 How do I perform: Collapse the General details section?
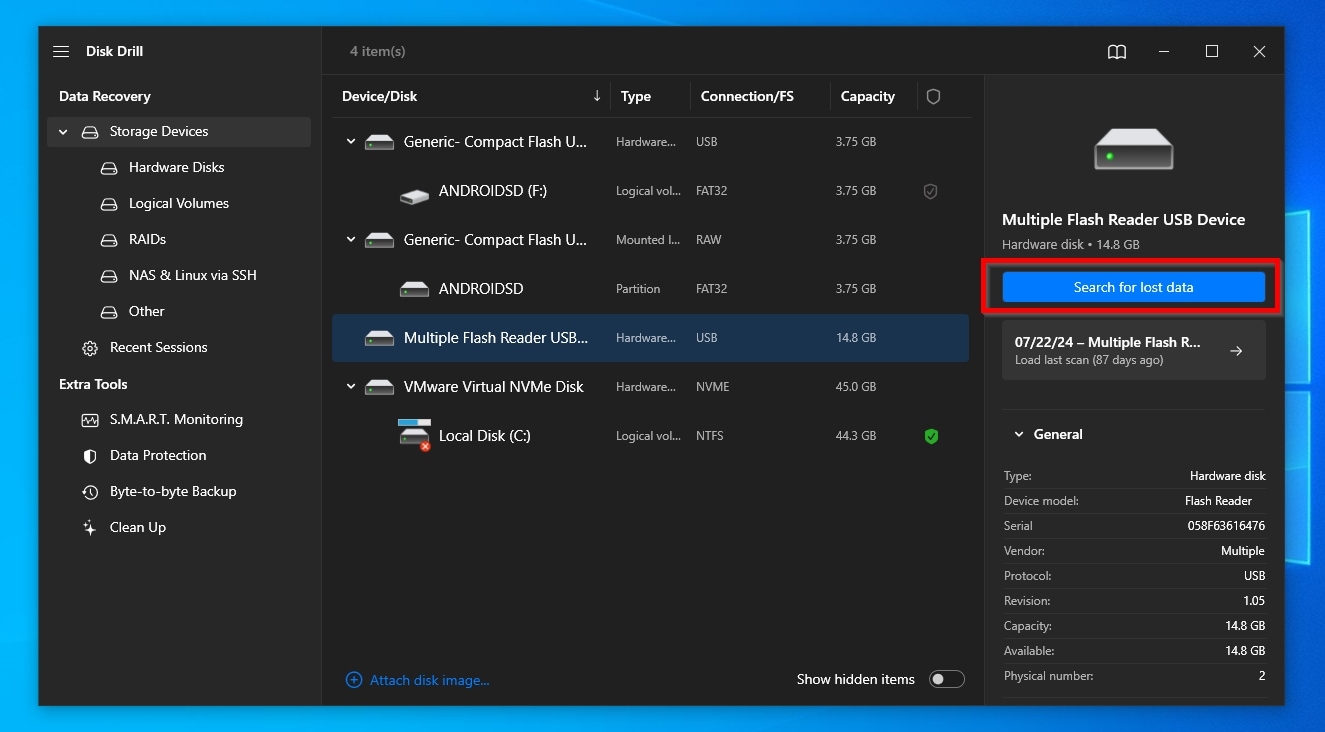pyautogui.click(x=1019, y=435)
